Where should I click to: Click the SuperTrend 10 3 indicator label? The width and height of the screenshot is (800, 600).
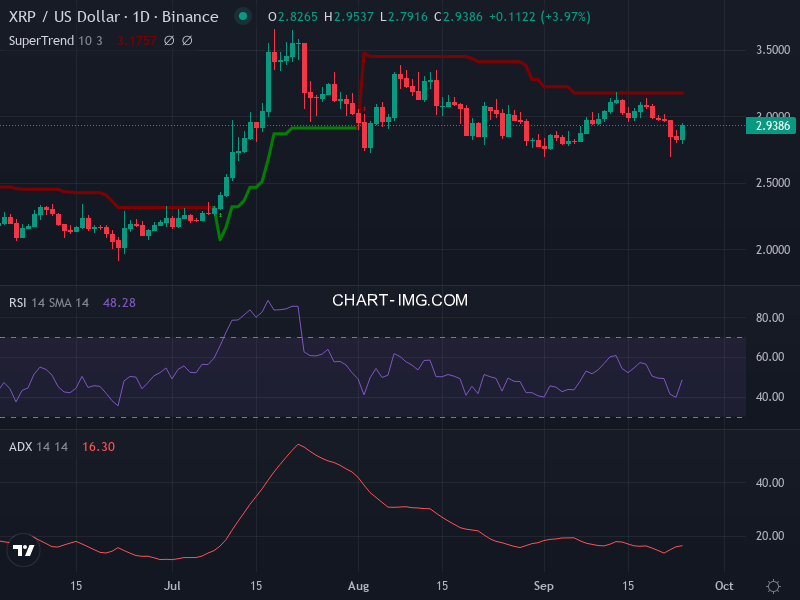[56, 41]
